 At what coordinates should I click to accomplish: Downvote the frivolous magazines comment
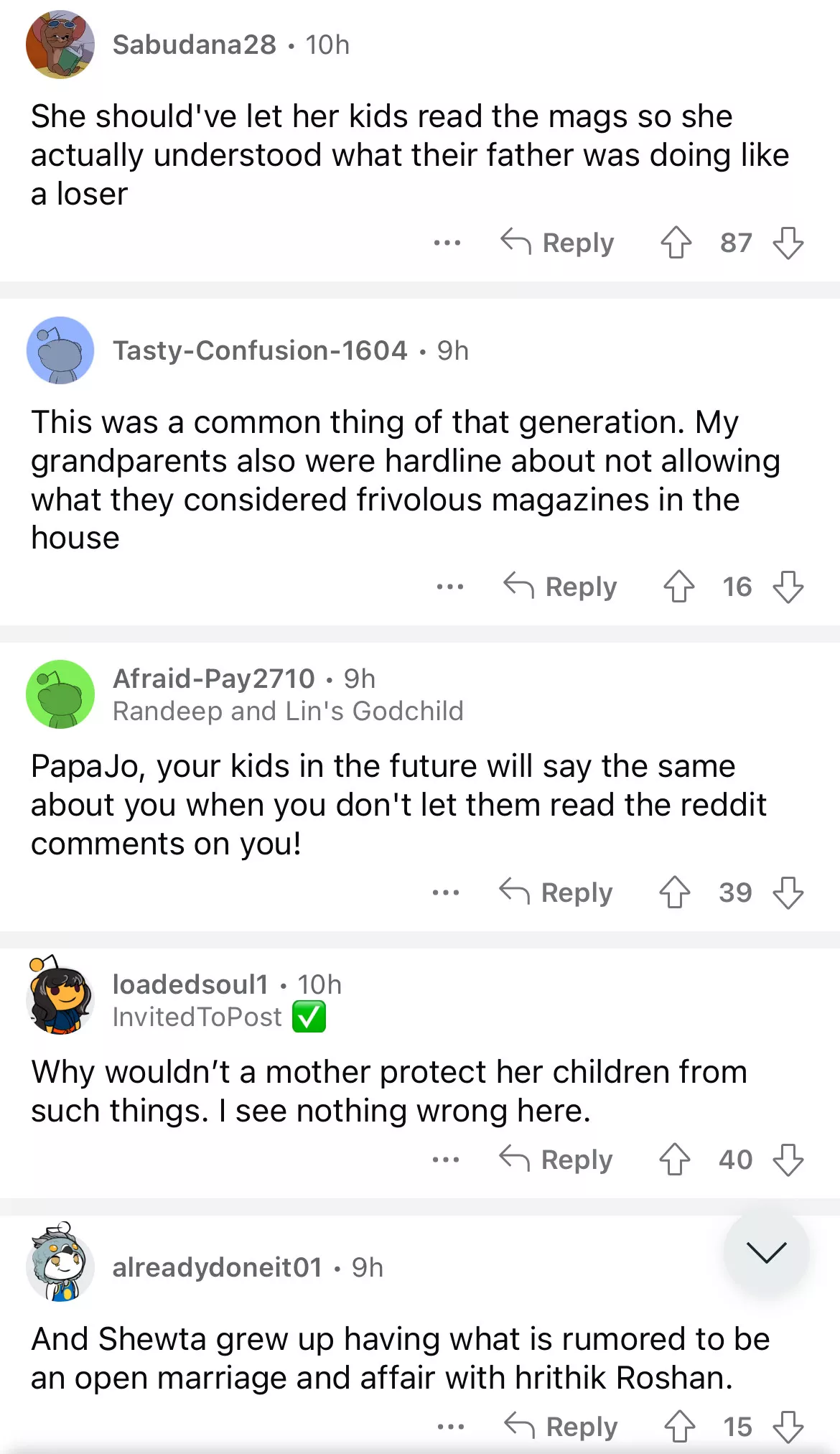pyautogui.click(x=788, y=587)
